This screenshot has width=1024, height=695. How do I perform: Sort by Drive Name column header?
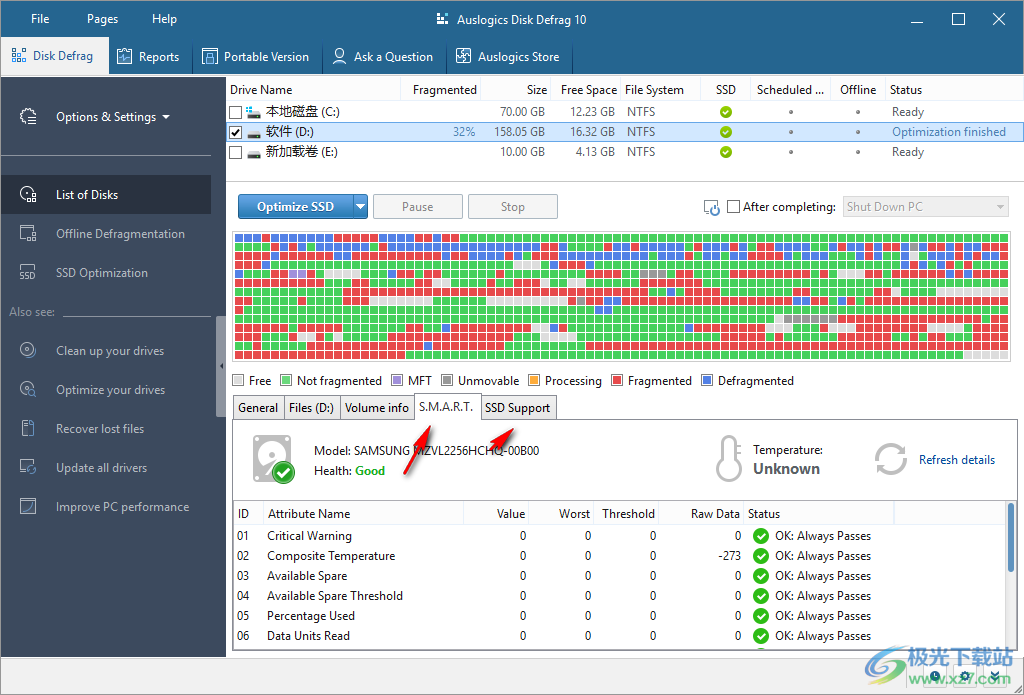[313, 89]
